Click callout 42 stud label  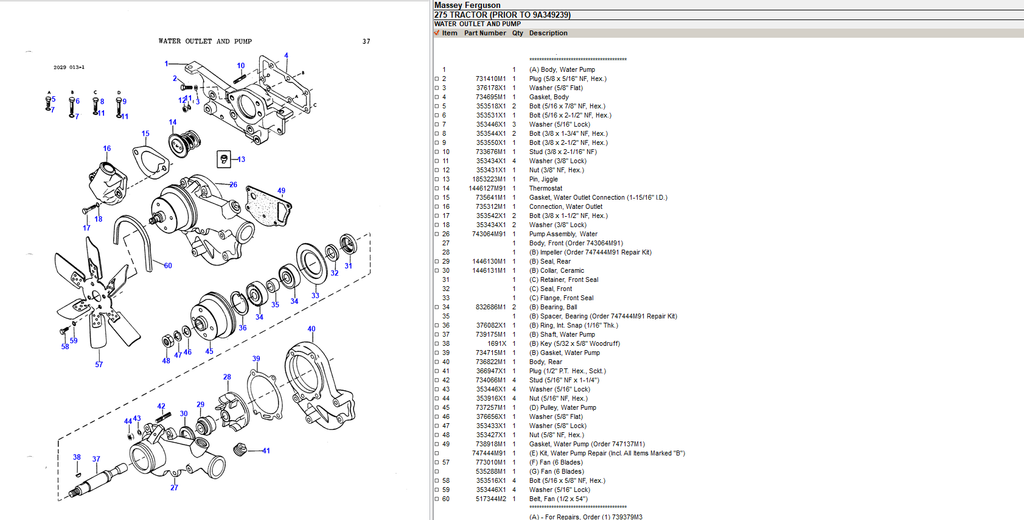click(161, 406)
